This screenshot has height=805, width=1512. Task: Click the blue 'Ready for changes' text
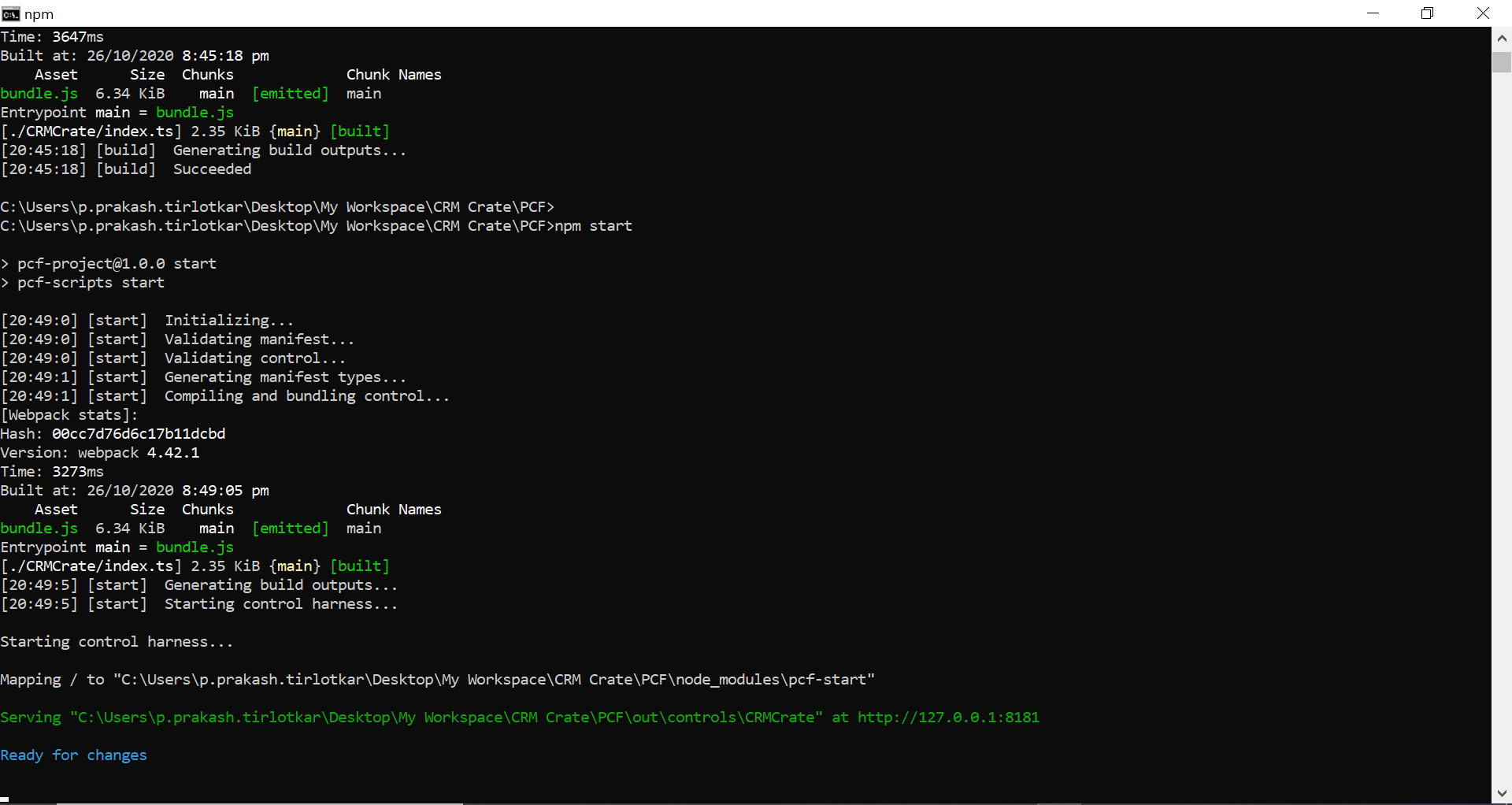pyautogui.click(x=73, y=755)
